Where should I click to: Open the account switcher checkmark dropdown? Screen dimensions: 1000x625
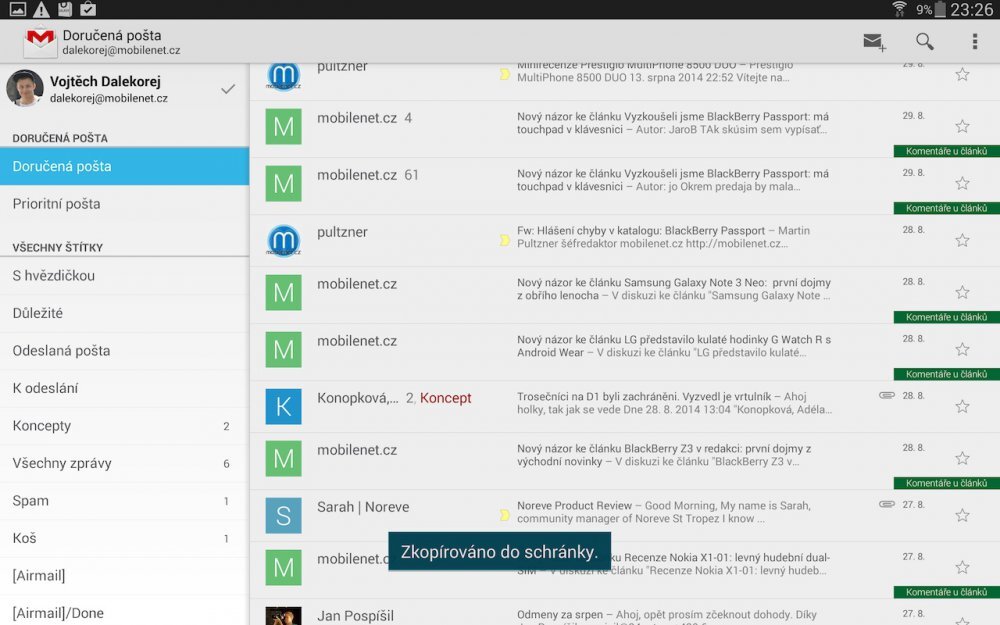tap(228, 89)
